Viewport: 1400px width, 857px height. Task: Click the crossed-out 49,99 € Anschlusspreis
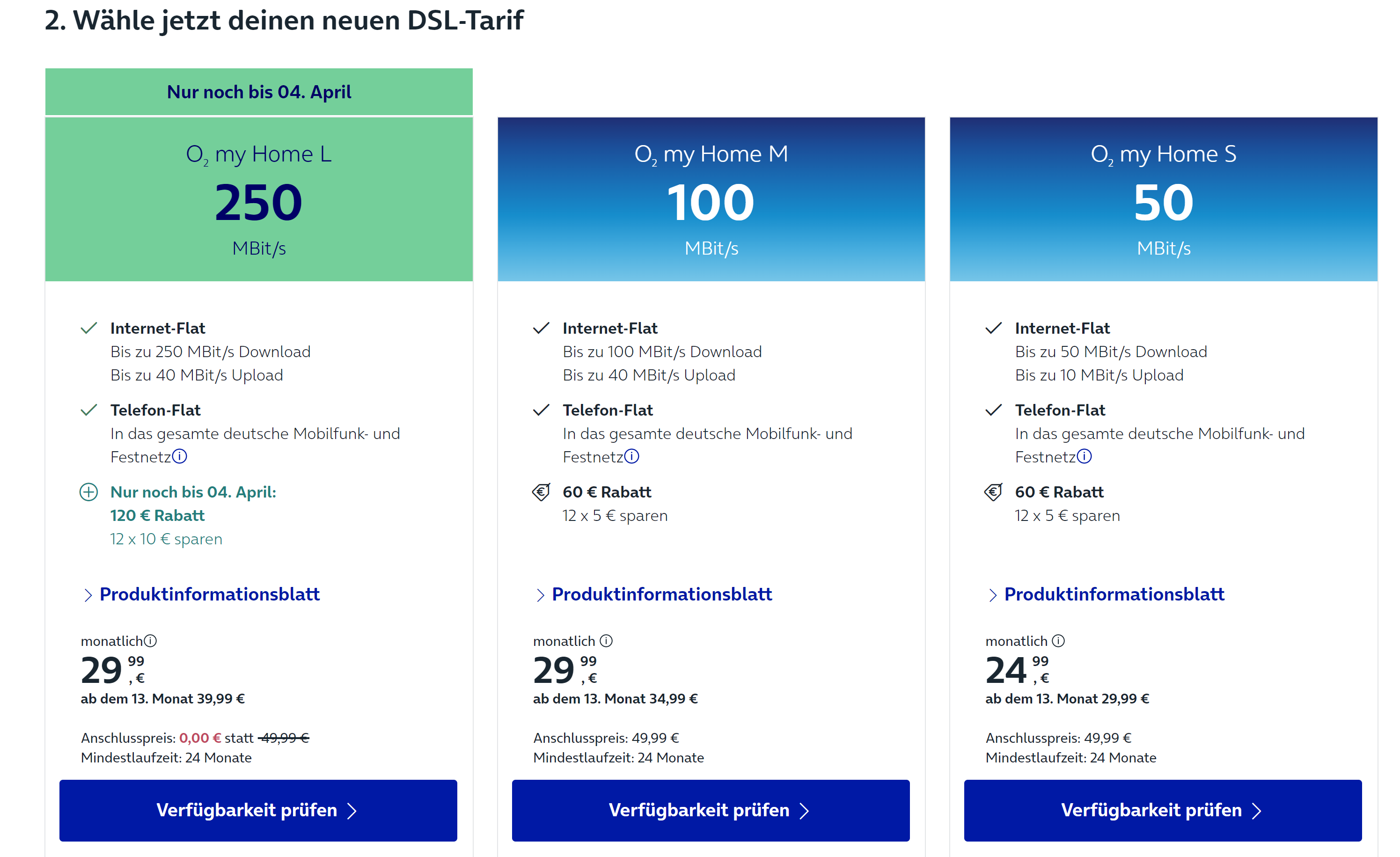point(285,738)
